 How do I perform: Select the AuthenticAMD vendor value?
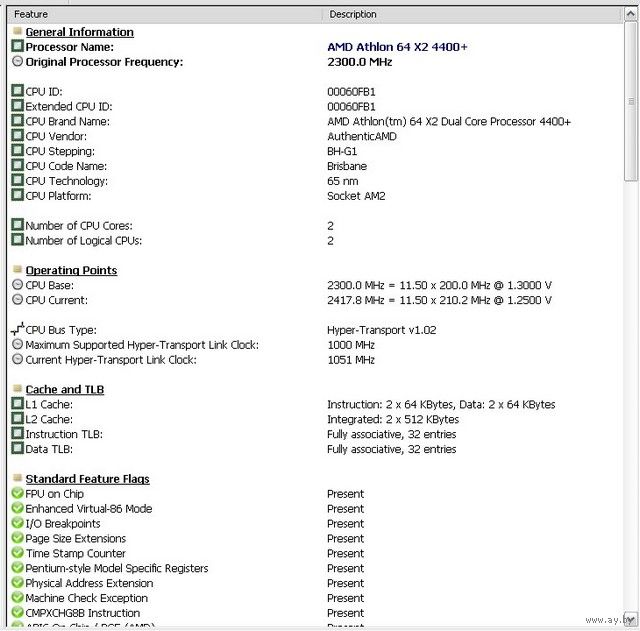(x=362, y=136)
